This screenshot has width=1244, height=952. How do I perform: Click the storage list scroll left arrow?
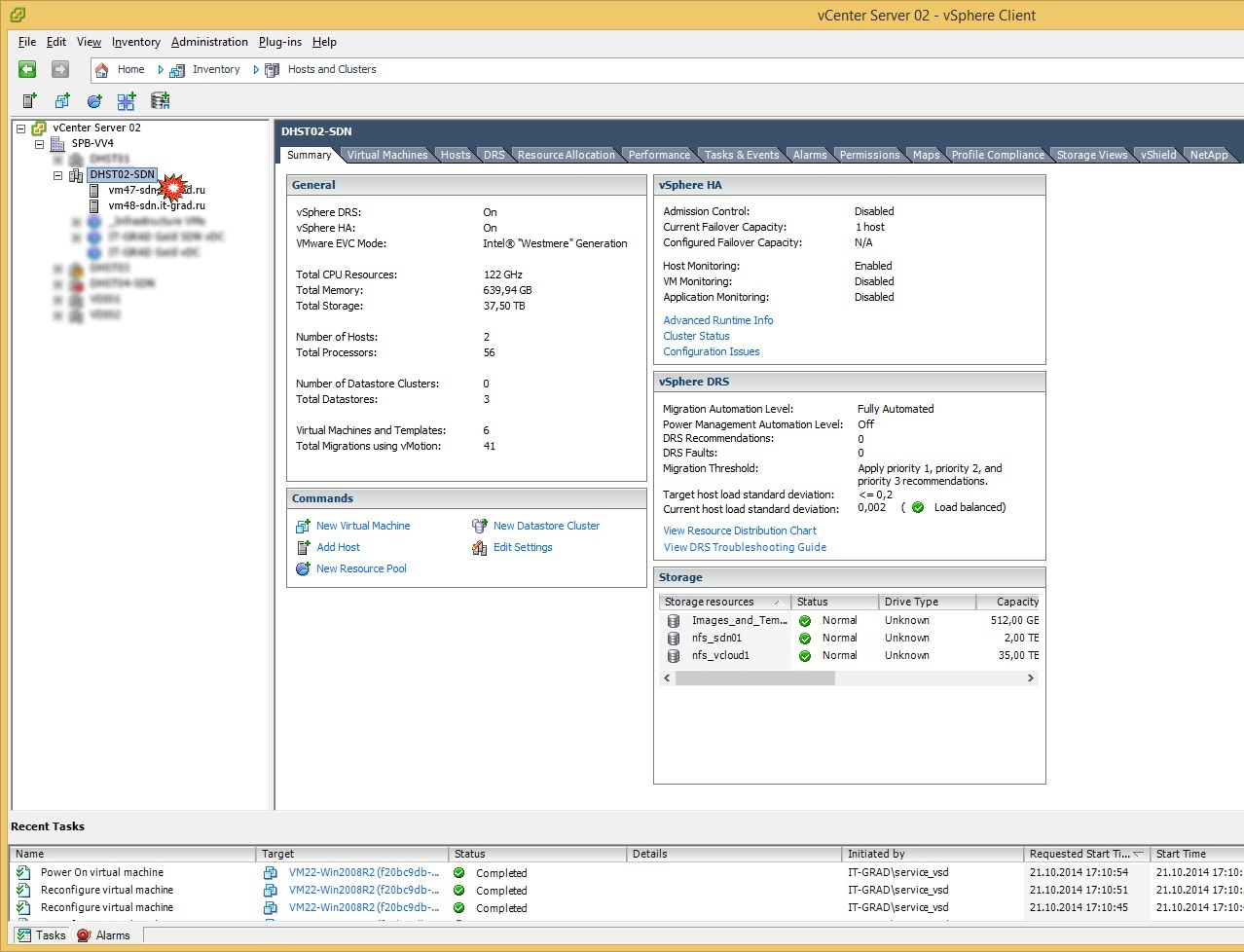pyautogui.click(x=667, y=678)
